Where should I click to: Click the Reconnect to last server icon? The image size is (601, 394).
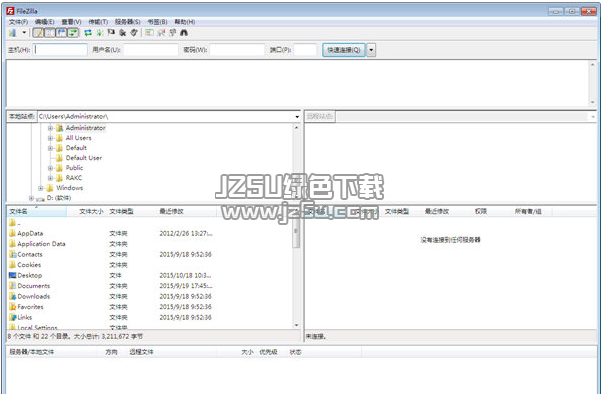point(134,33)
